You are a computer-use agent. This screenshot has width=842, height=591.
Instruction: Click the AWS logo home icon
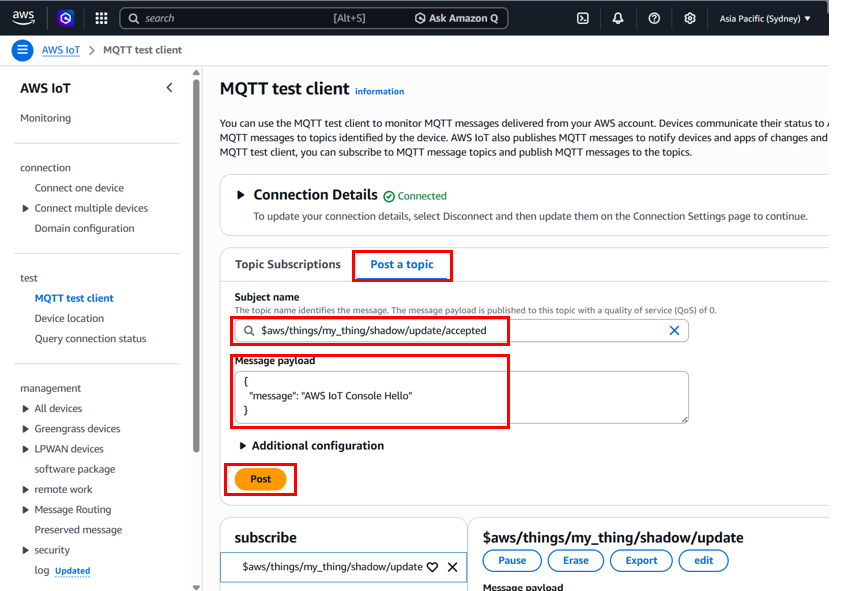24,18
